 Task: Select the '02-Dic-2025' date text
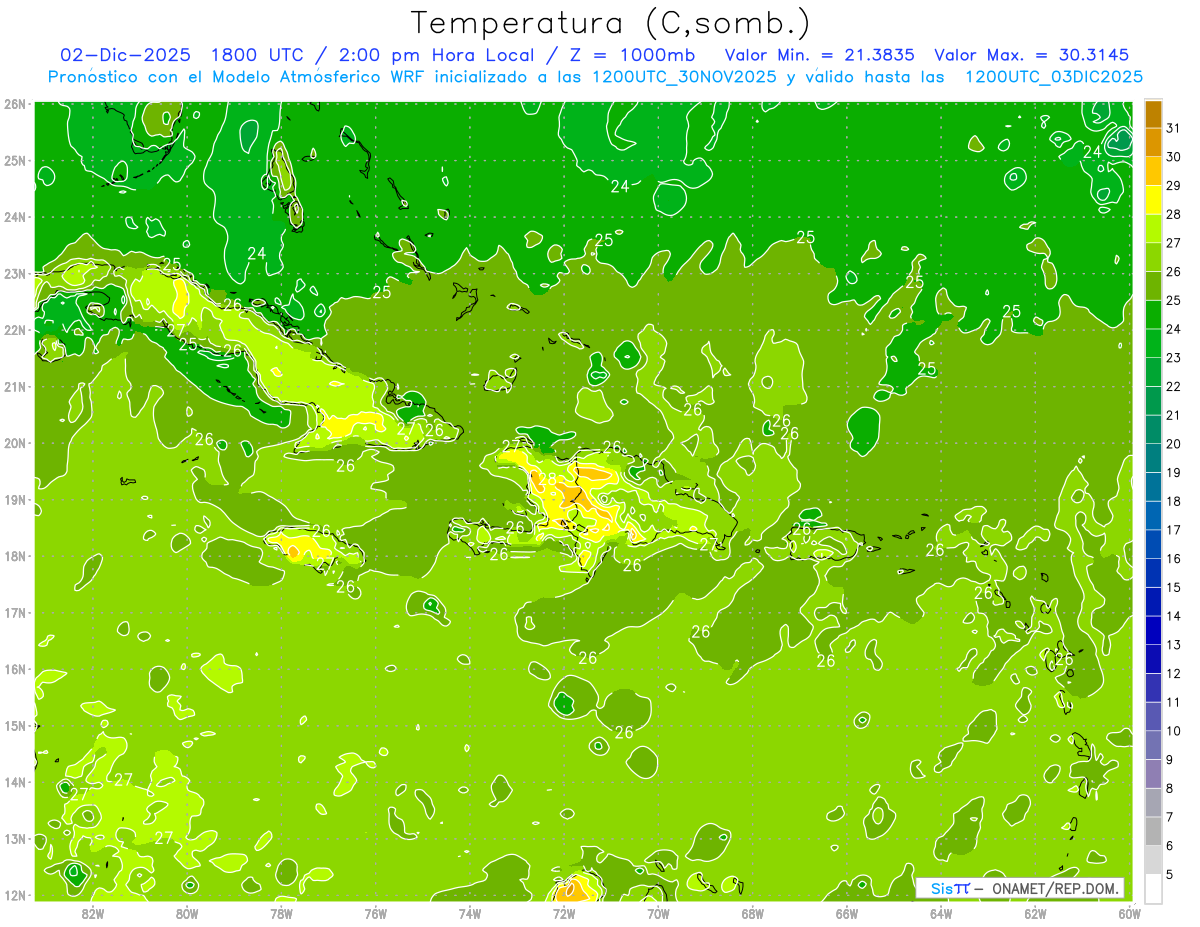point(125,55)
